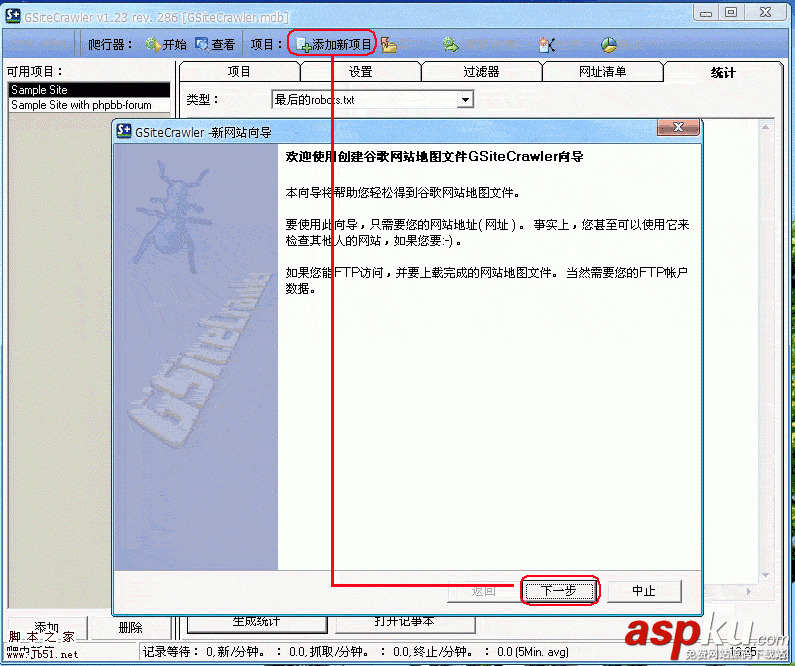The width and height of the screenshot is (795, 666).
Task: Click the scroll-down arrow of statistics pane
Action: point(766,575)
